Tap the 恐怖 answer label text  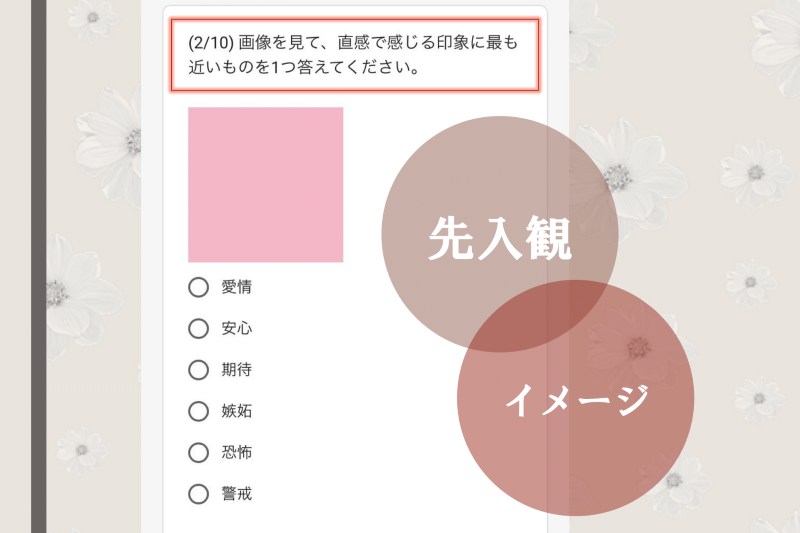(237, 452)
